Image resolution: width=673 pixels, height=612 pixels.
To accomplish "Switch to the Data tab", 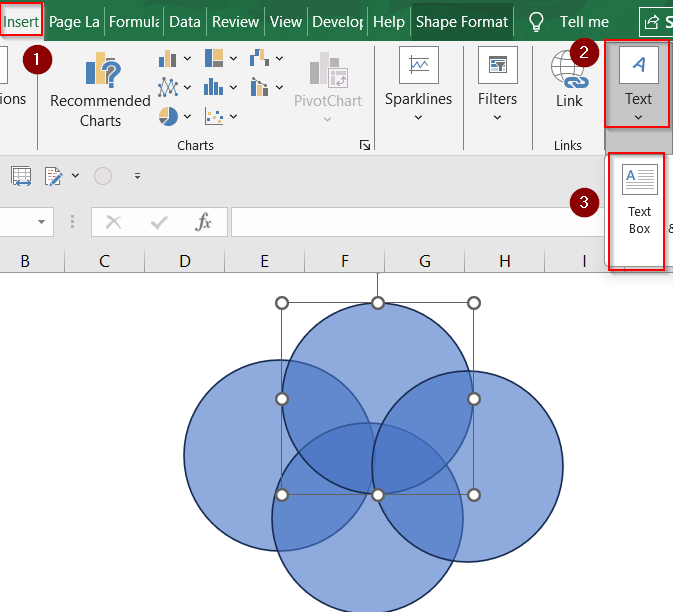I will click(185, 21).
